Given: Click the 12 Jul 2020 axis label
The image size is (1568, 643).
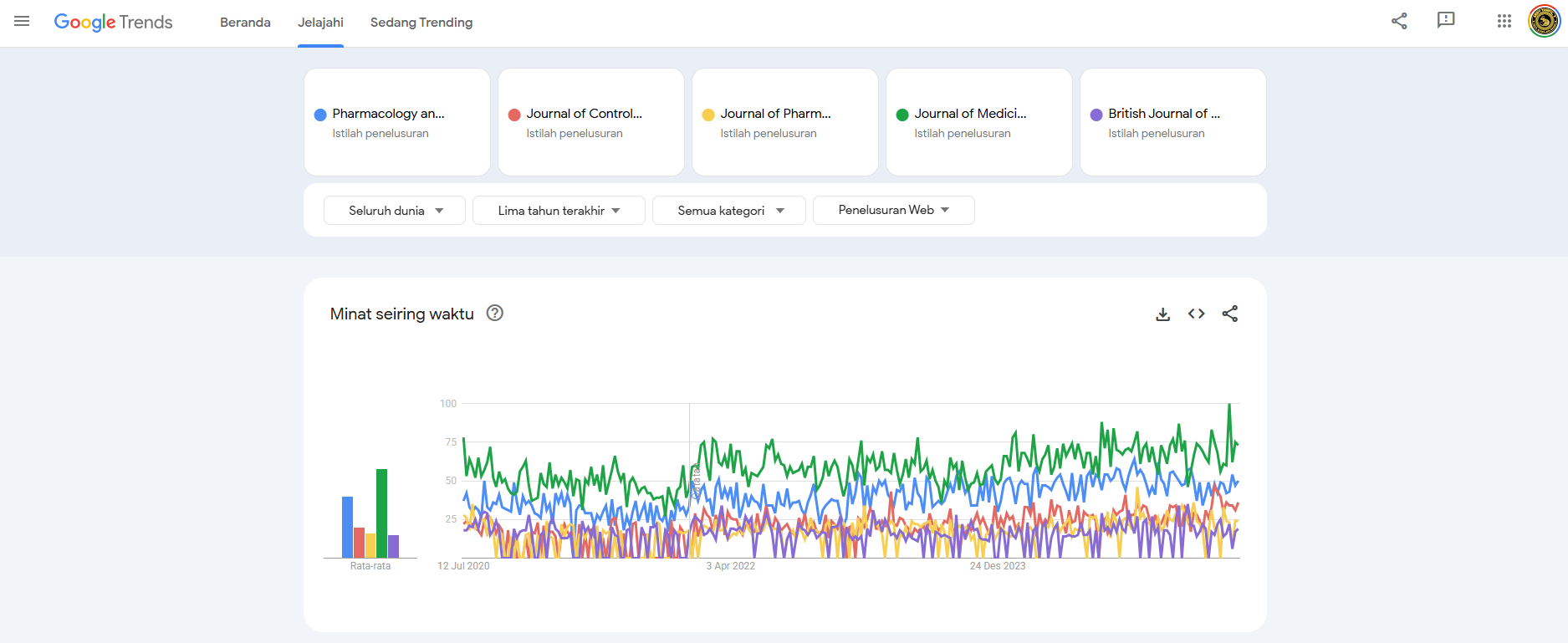Looking at the screenshot, I should 463,566.
